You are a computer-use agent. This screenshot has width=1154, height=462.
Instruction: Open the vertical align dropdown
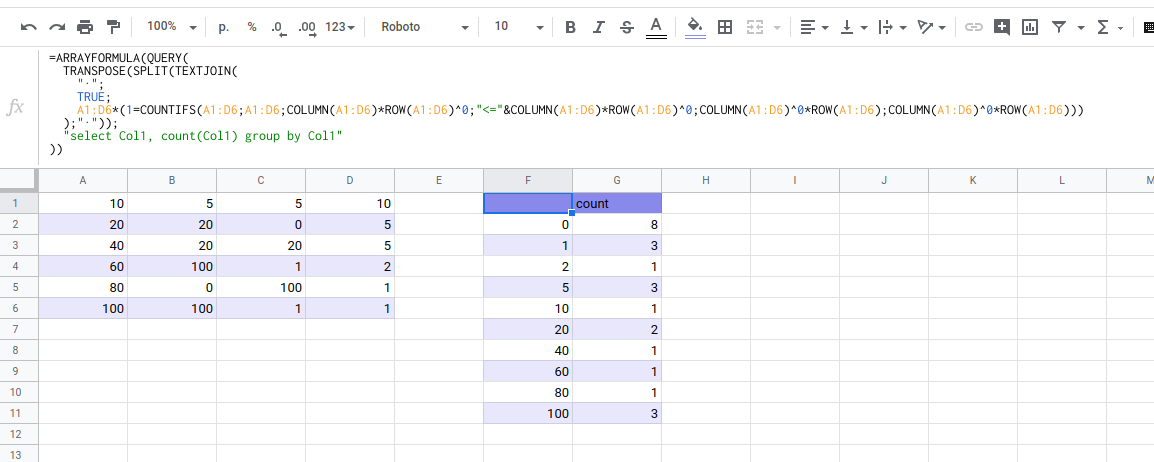tap(854, 27)
